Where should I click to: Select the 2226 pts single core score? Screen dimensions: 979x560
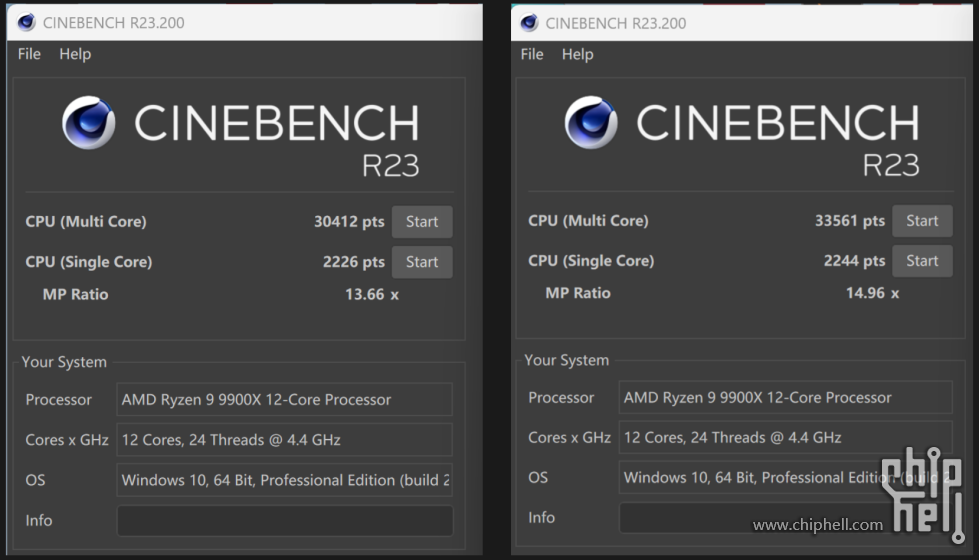tap(353, 262)
